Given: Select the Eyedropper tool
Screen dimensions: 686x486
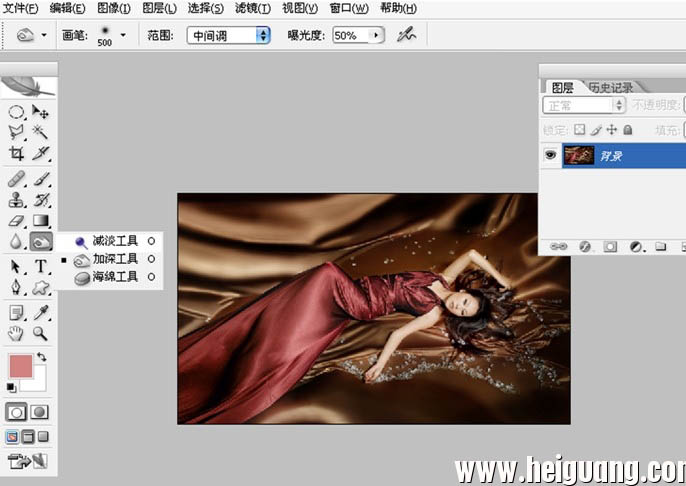Looking at the screenshot, I should coord(41,313).
